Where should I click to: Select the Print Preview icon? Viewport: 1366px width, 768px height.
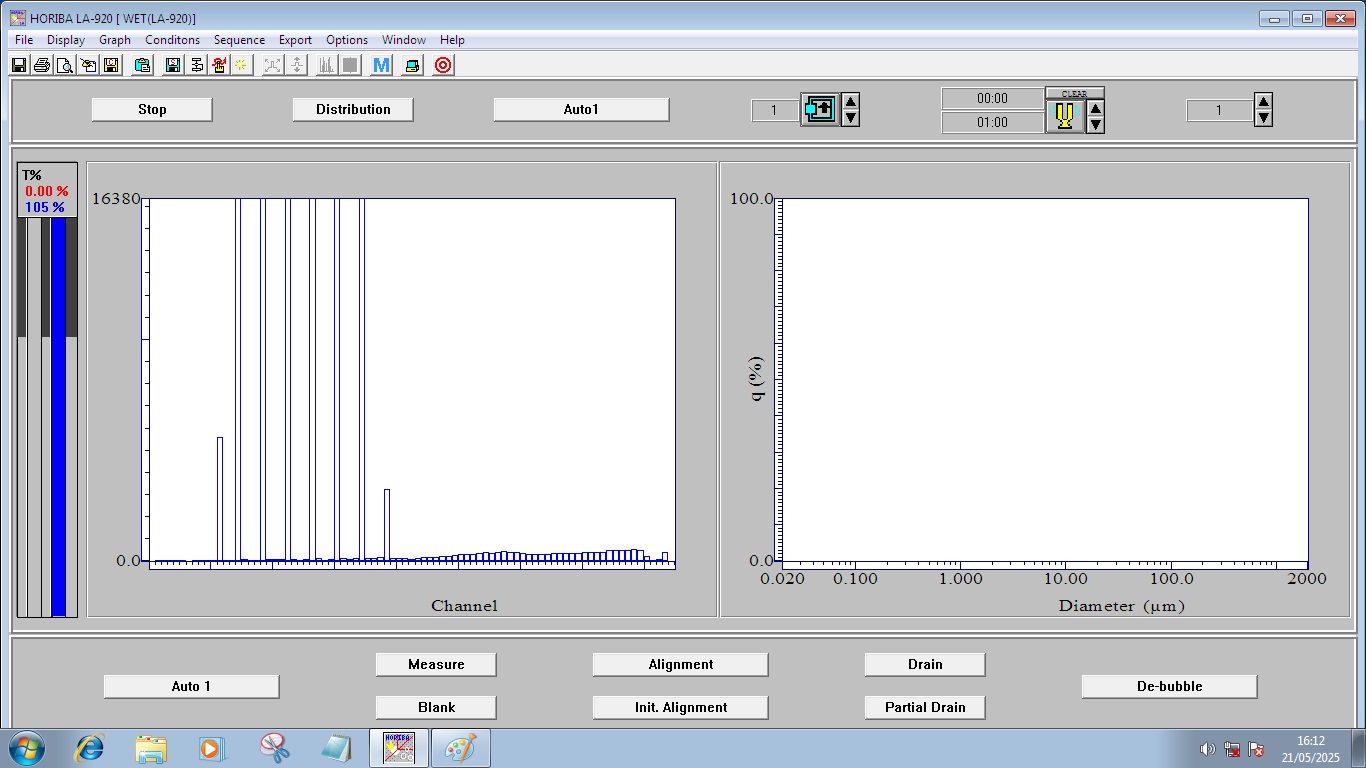click(64, 65)
